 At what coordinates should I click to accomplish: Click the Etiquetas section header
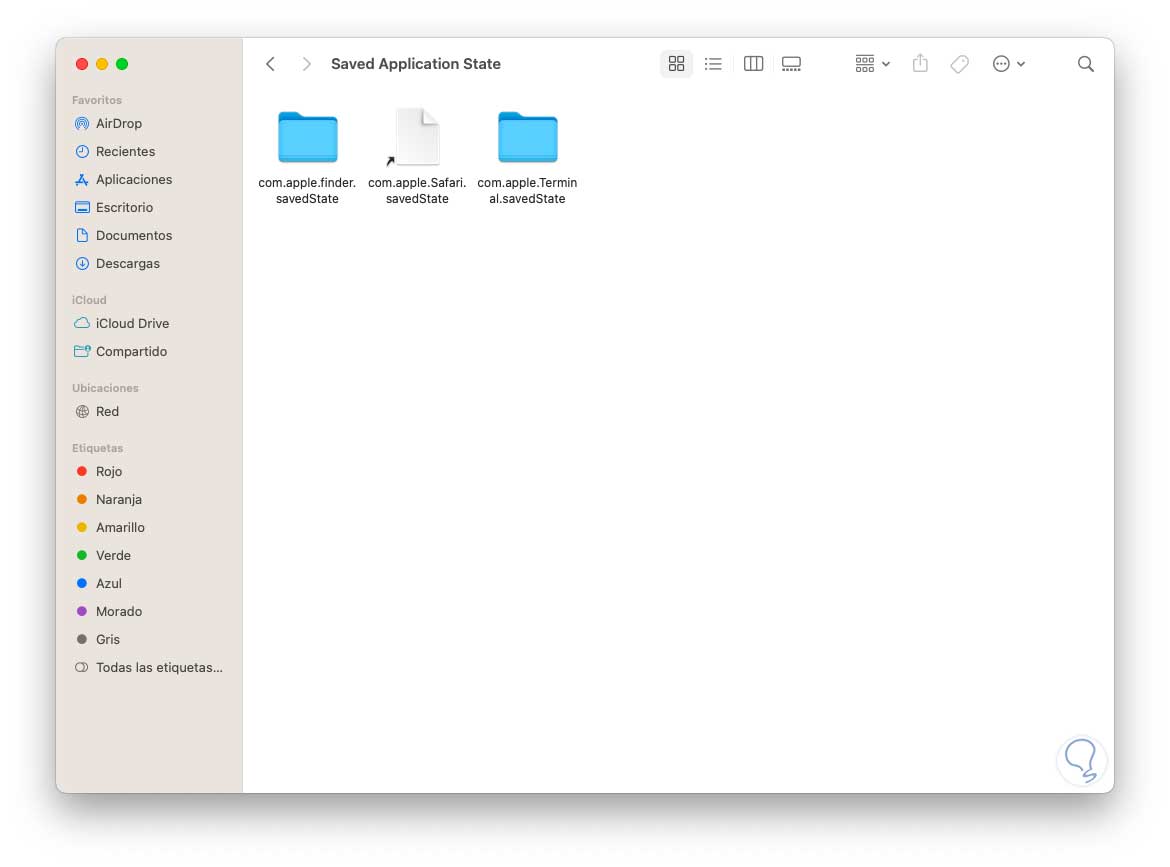point(97,448)
